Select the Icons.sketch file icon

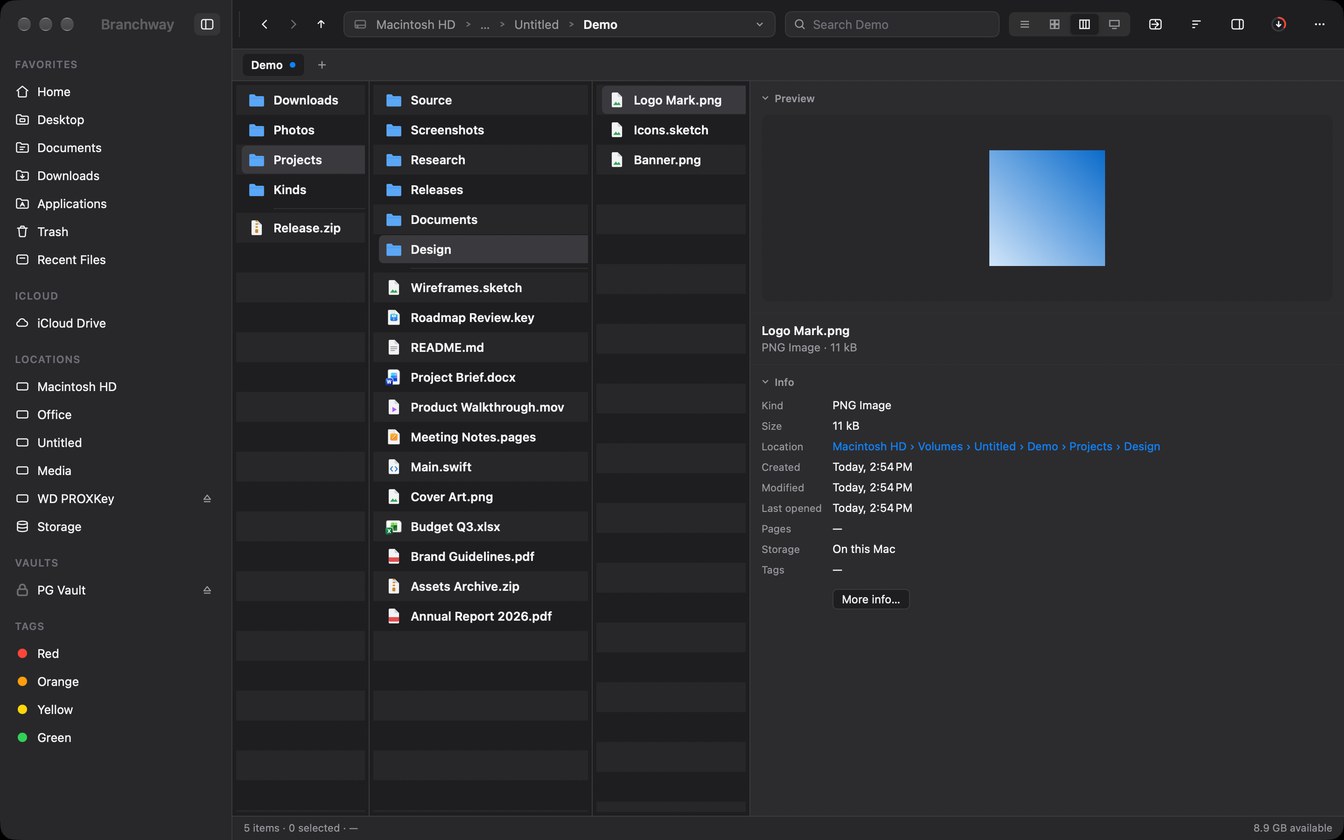pyautogui.click(x=616, y=130)
